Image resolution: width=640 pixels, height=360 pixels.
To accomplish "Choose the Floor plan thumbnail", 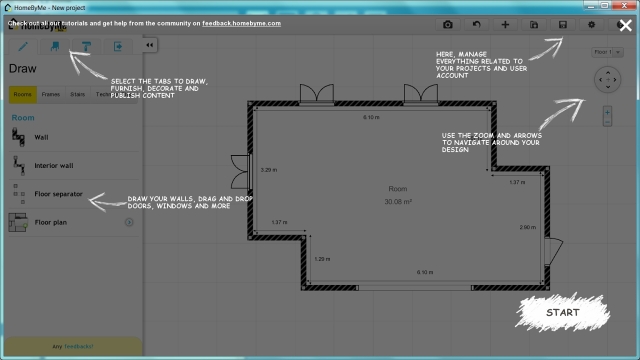I will 18,222.
